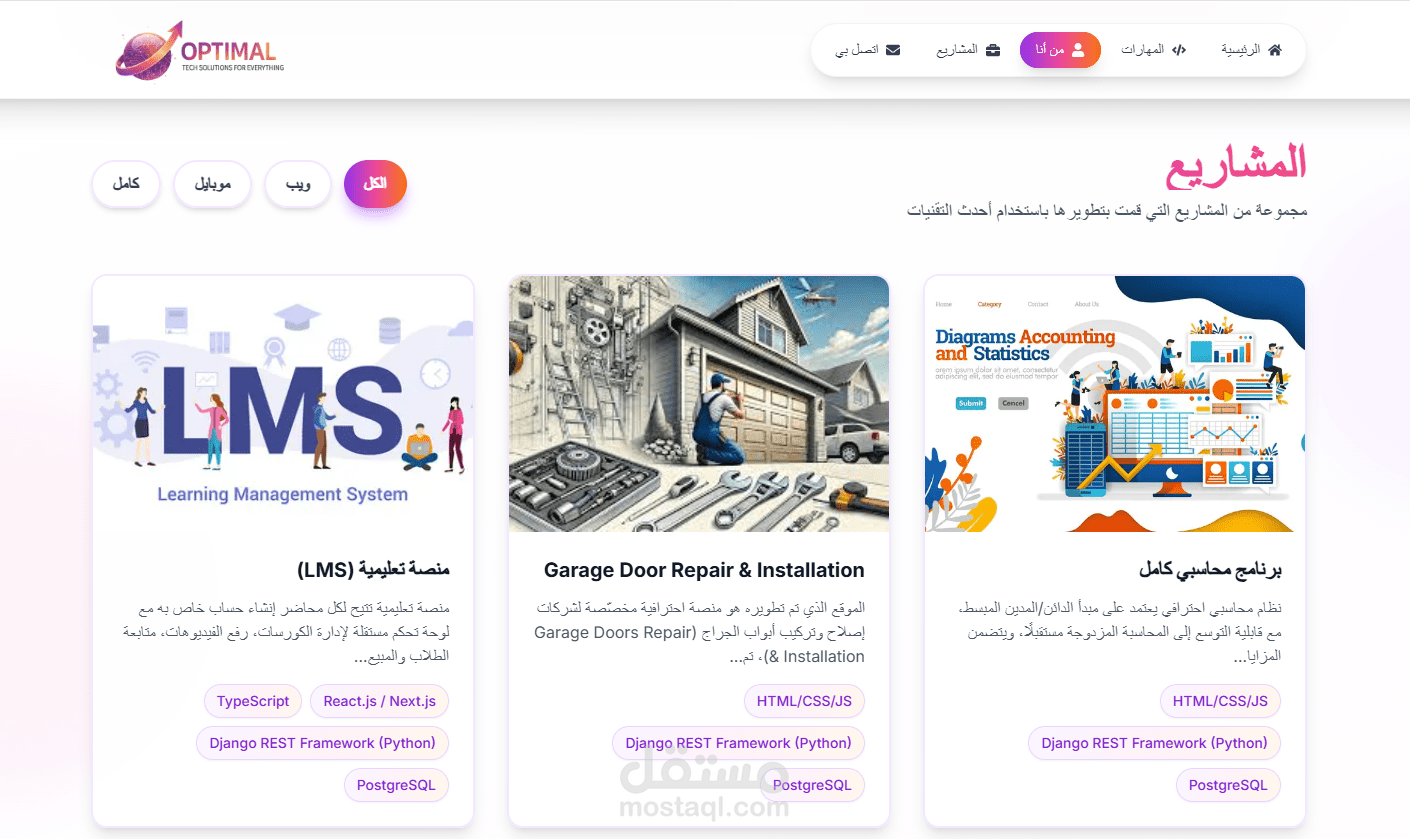Click the user icon in the من أنا pill
The height and width of the screenshot is (839, 1410).
tap(1077, 50)
